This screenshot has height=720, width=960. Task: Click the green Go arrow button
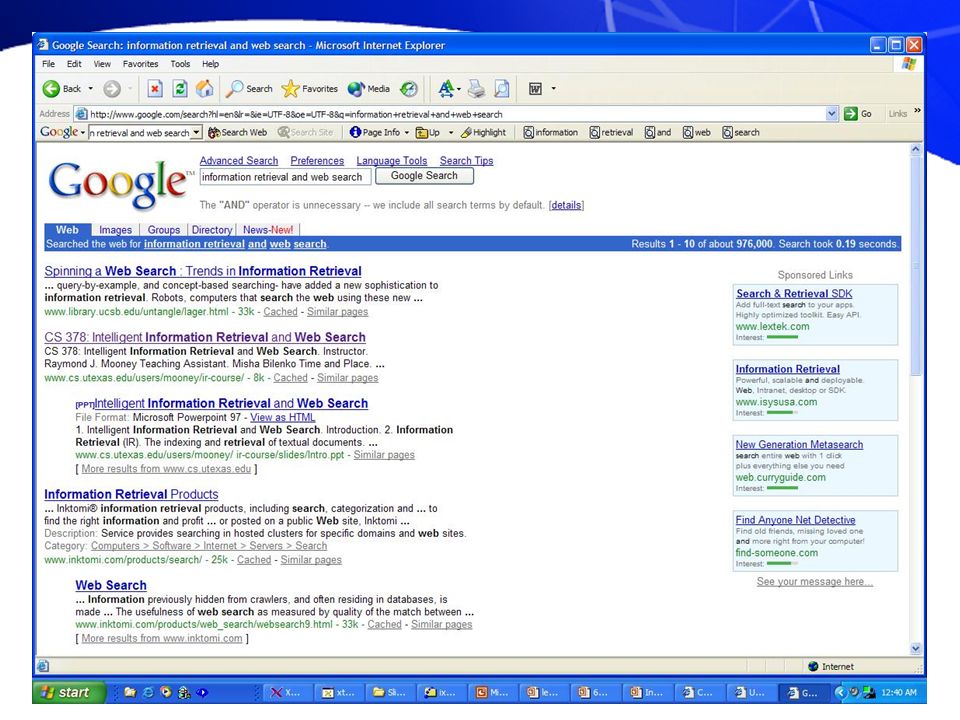[850, 114]
